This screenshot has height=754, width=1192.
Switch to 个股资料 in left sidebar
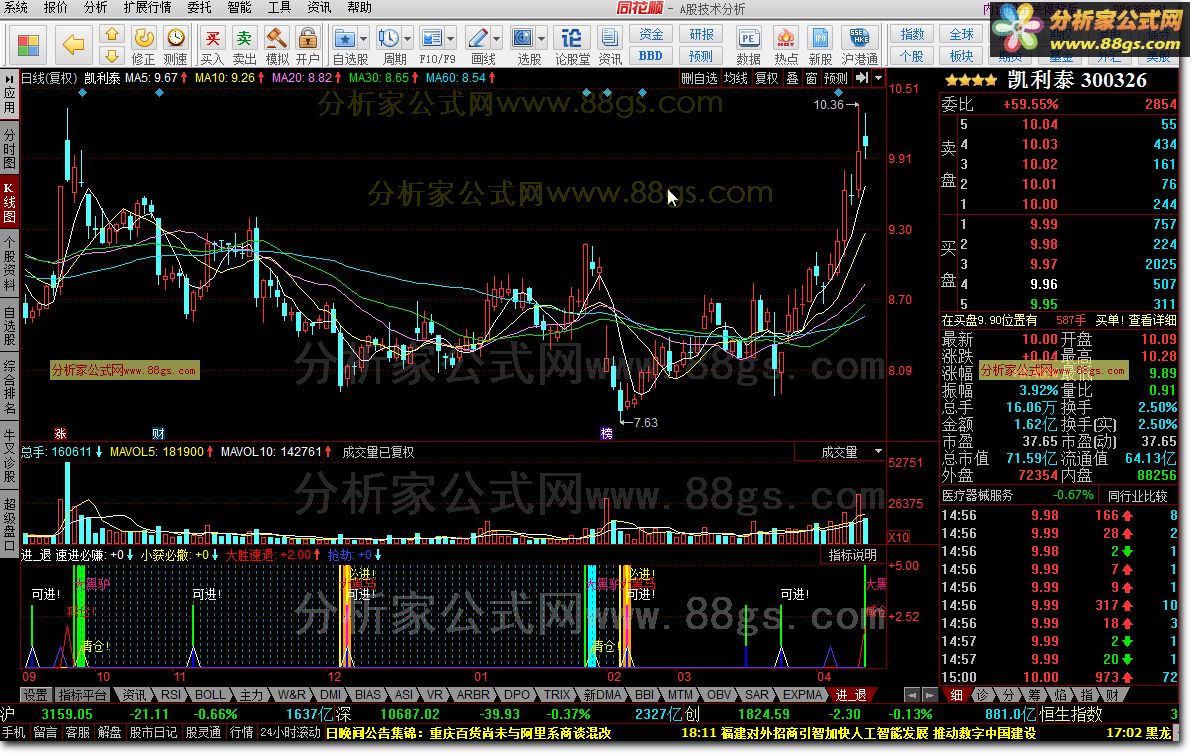(9, 263)
